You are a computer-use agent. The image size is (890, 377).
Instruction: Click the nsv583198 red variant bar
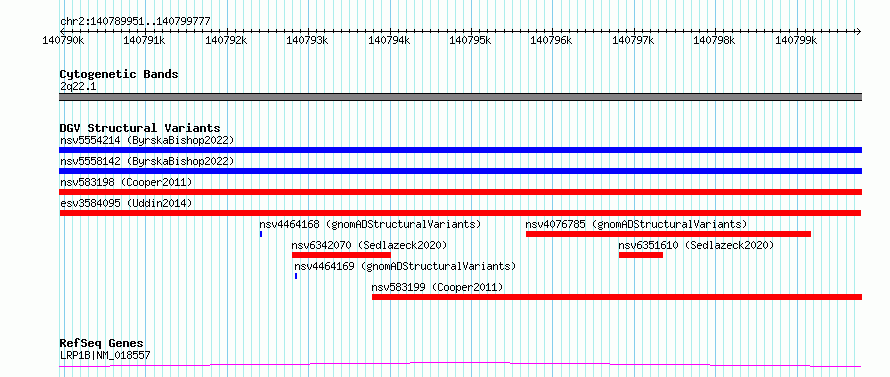click(x=460, y=192)
